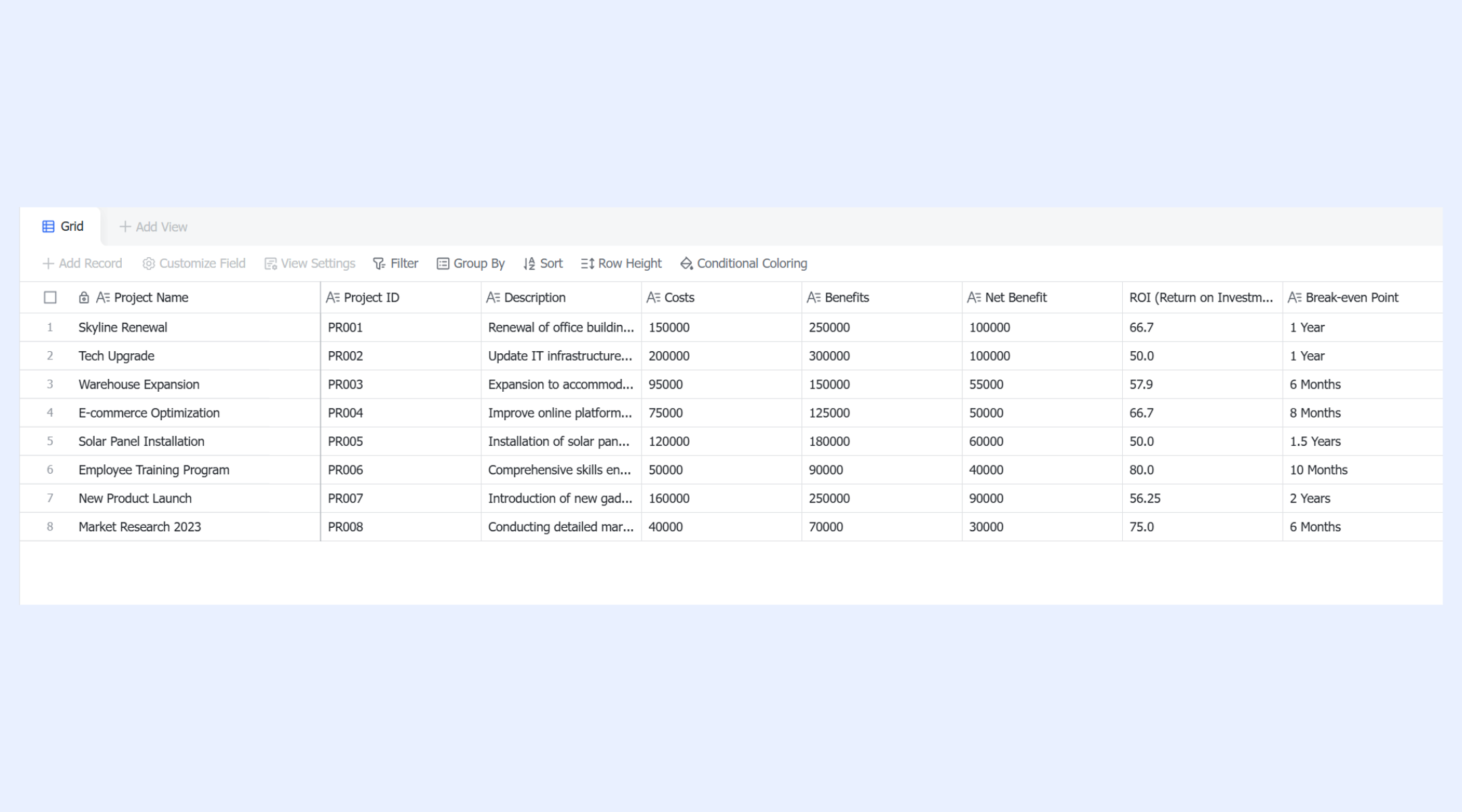
Task: Click the Group By icon
Action: pos(443,263)
